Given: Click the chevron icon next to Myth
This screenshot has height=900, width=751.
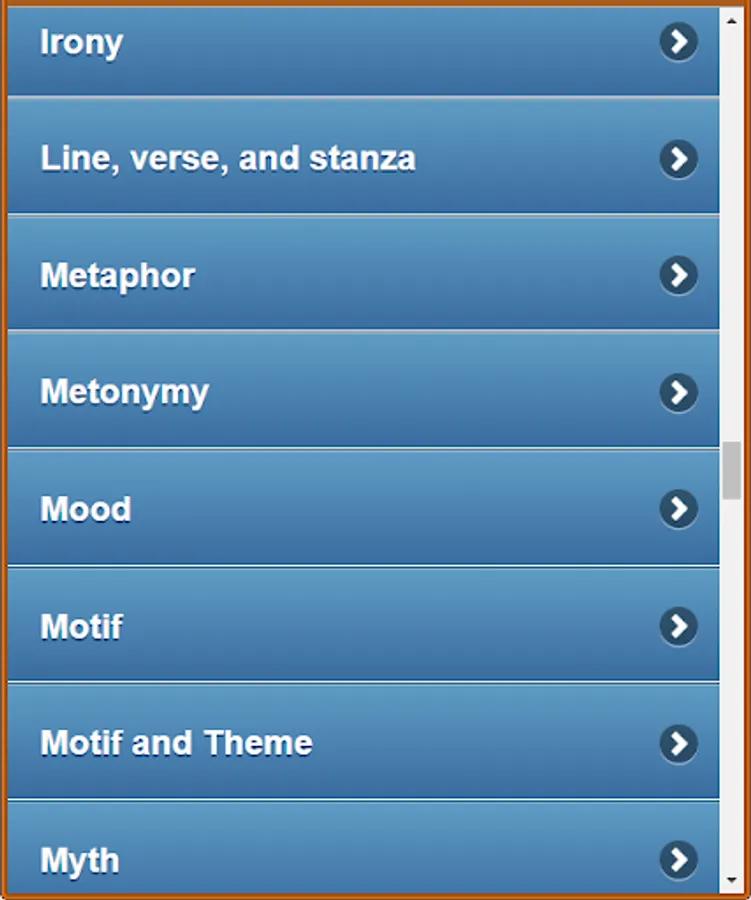Looking at the screenshot, I should point(678,860).
